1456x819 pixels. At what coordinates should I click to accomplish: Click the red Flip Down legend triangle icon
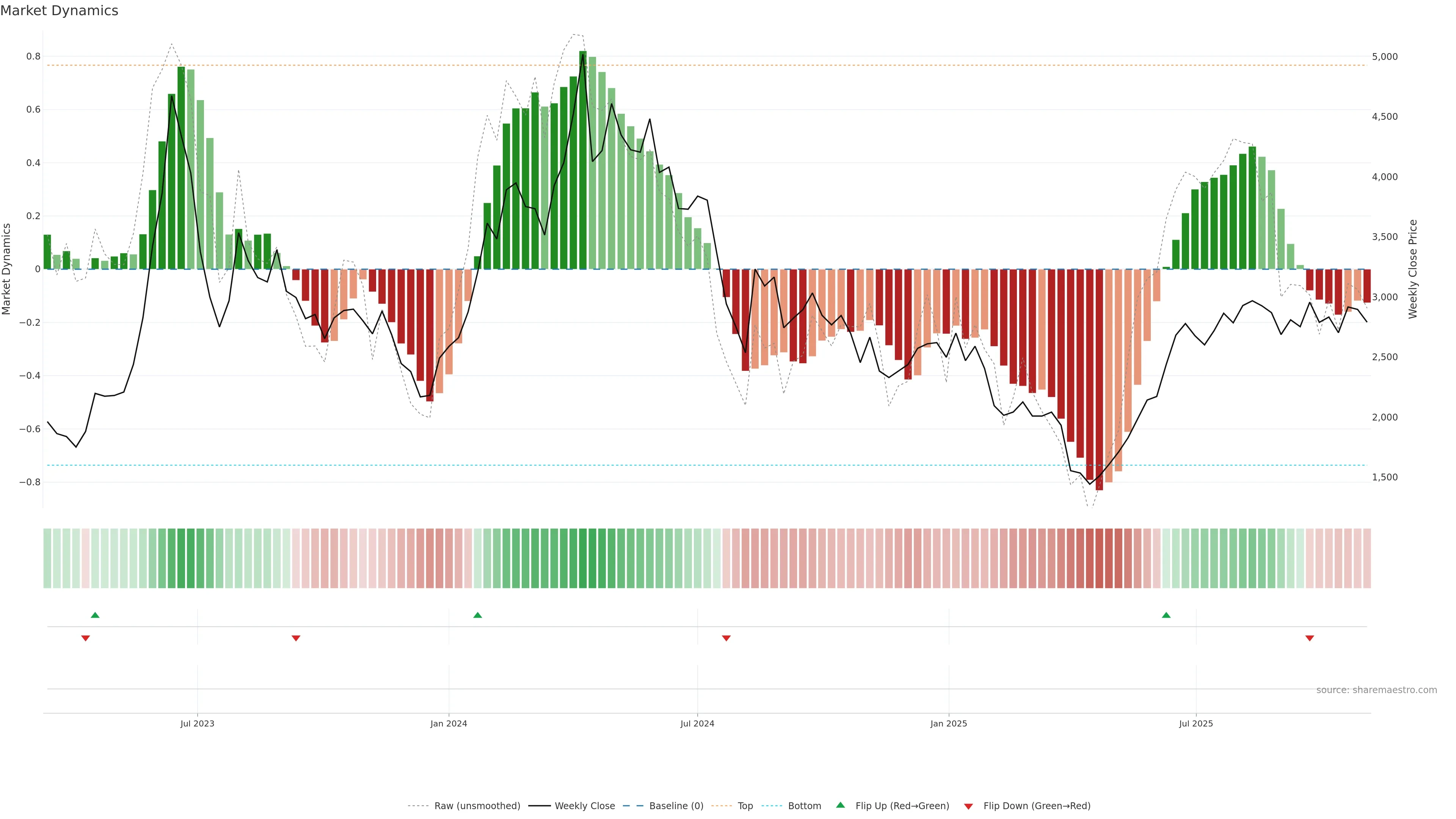[968, 806]
